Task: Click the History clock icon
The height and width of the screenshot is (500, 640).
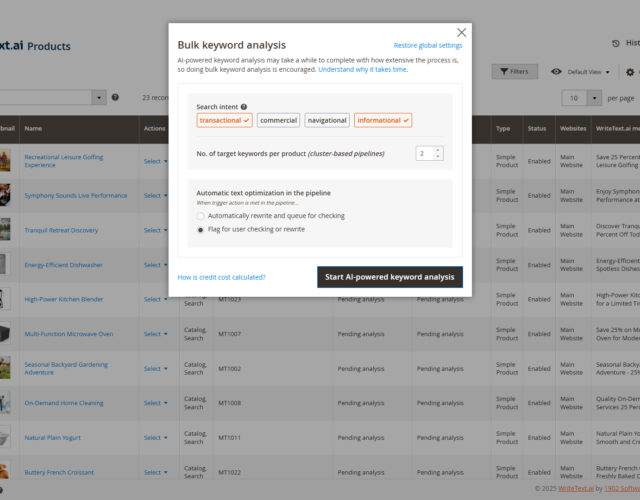Action: pos(614,43)
